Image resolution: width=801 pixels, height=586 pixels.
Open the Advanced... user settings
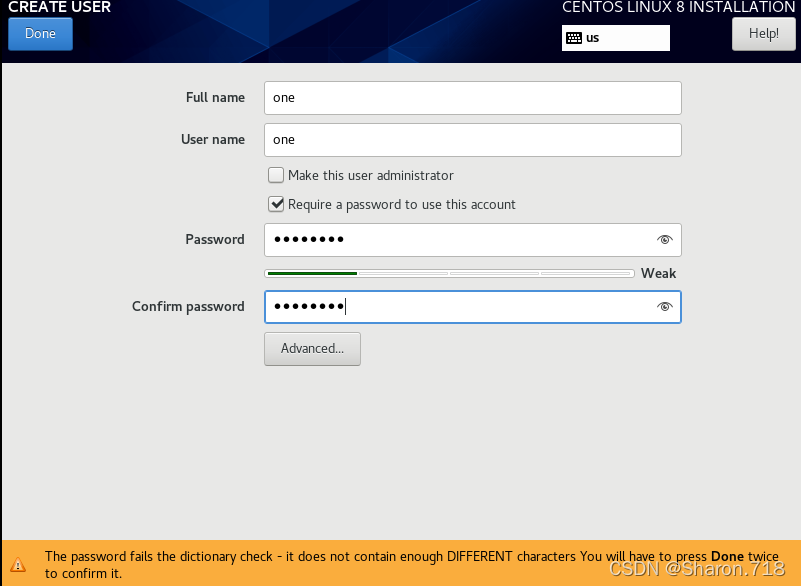312,348
